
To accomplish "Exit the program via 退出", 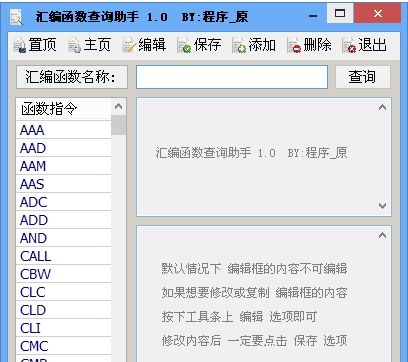I will click(364, 45).
